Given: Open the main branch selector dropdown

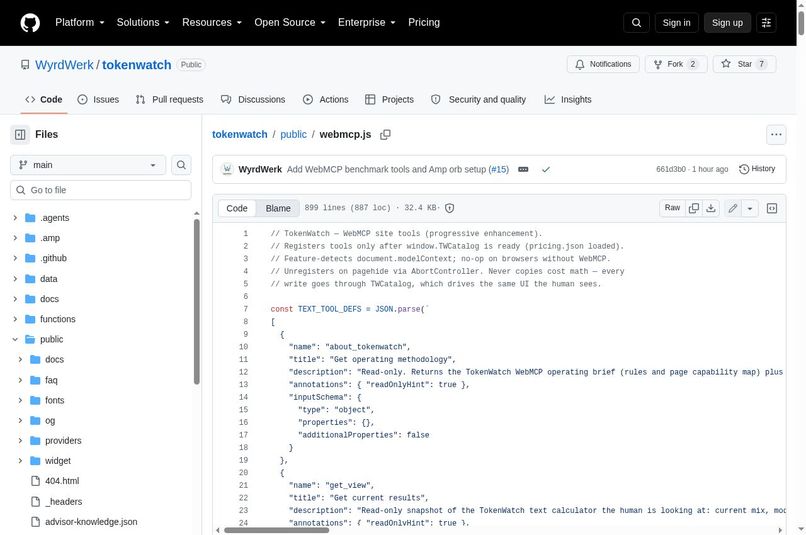Looking at the screenshot, I should (88, 165).
